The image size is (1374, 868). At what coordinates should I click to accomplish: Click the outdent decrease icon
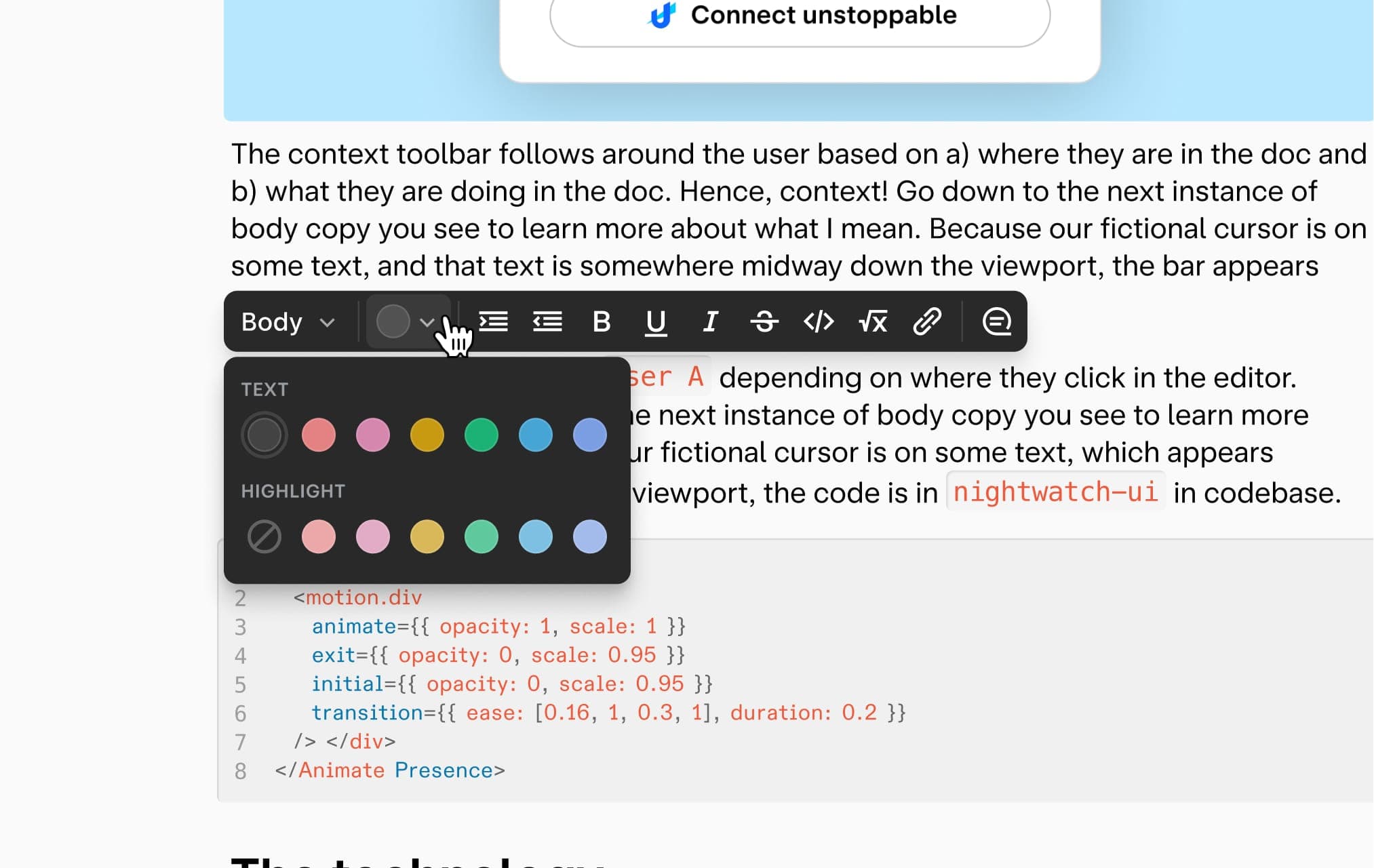[x=547, y=321]
